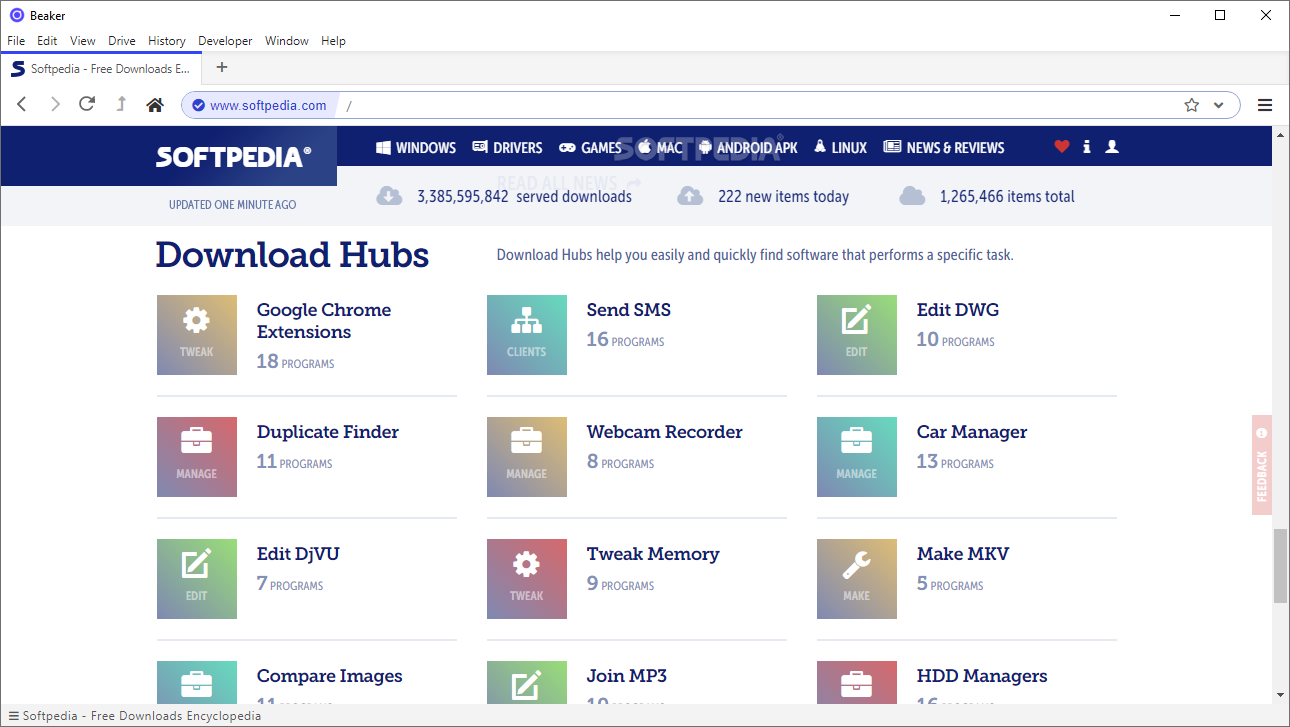Click the items total cloud icon
The height and width of the screenshot is (727, 1290).
[912, 196]
